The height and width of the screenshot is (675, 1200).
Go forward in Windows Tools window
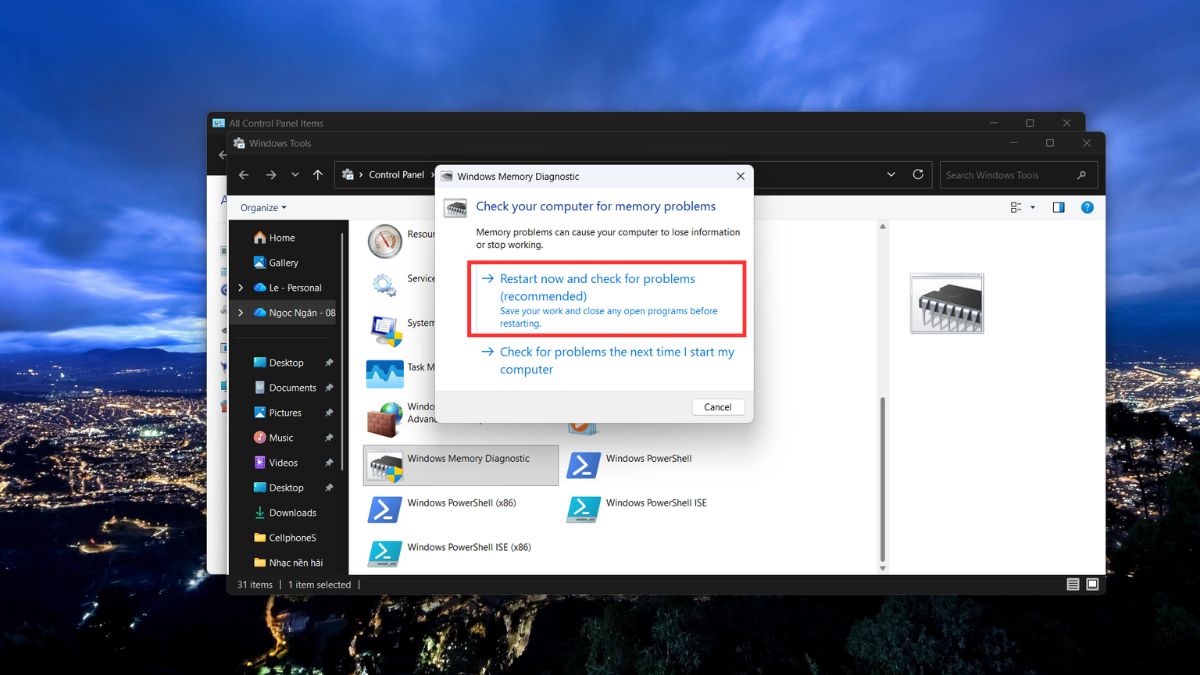pyautogui.click(x=271, y=175)
